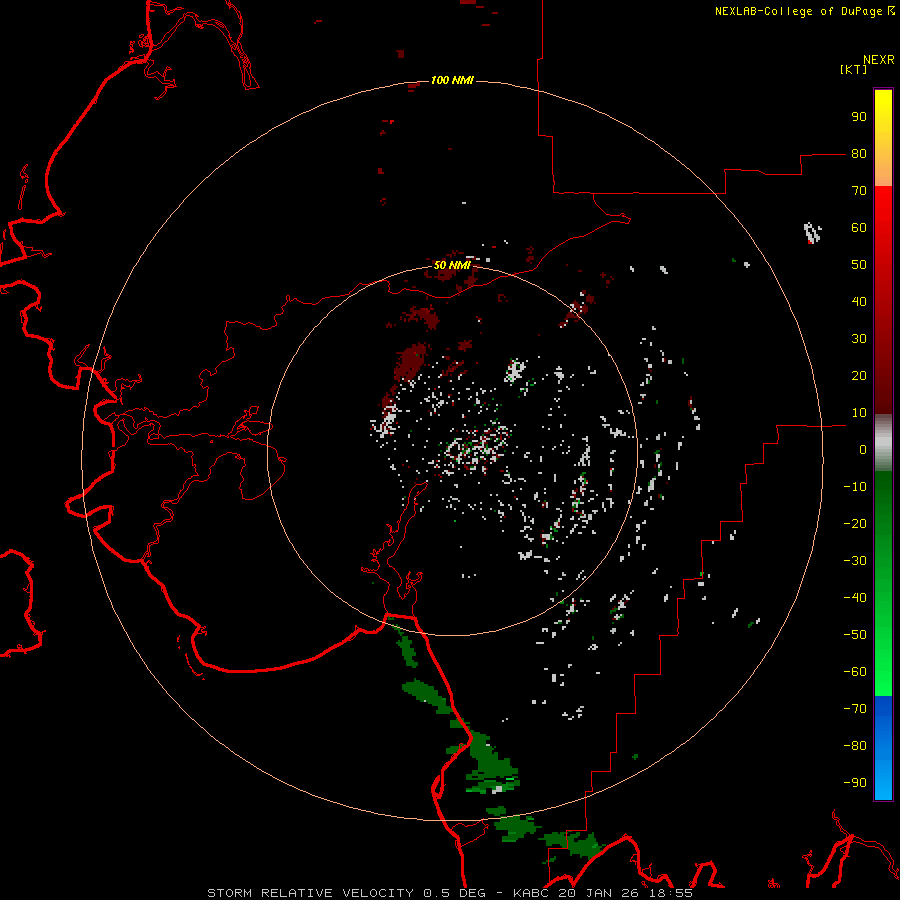
Task: Click the -50 value on the velocity scale
Action: pyautogui.click(x=855, y=635)
